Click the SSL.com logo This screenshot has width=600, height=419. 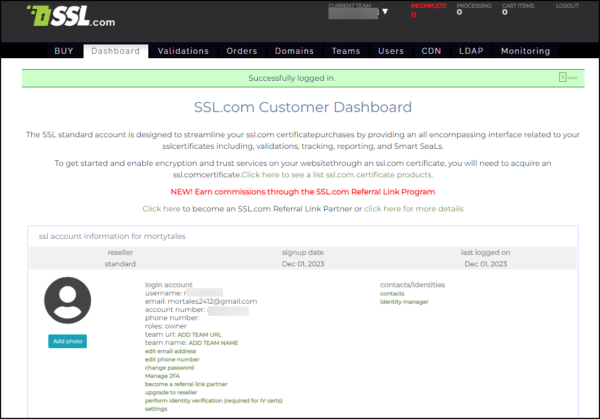coord(71,16)
